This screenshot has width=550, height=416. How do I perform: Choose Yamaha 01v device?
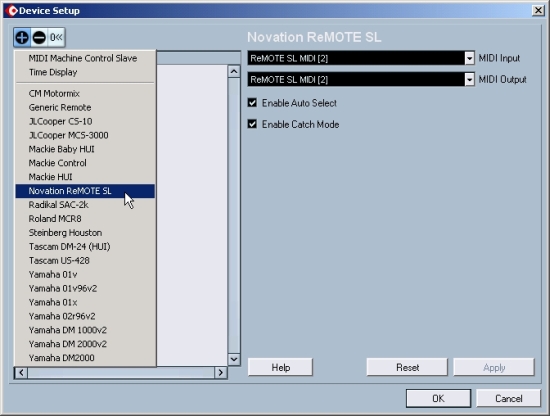point(85,275)
